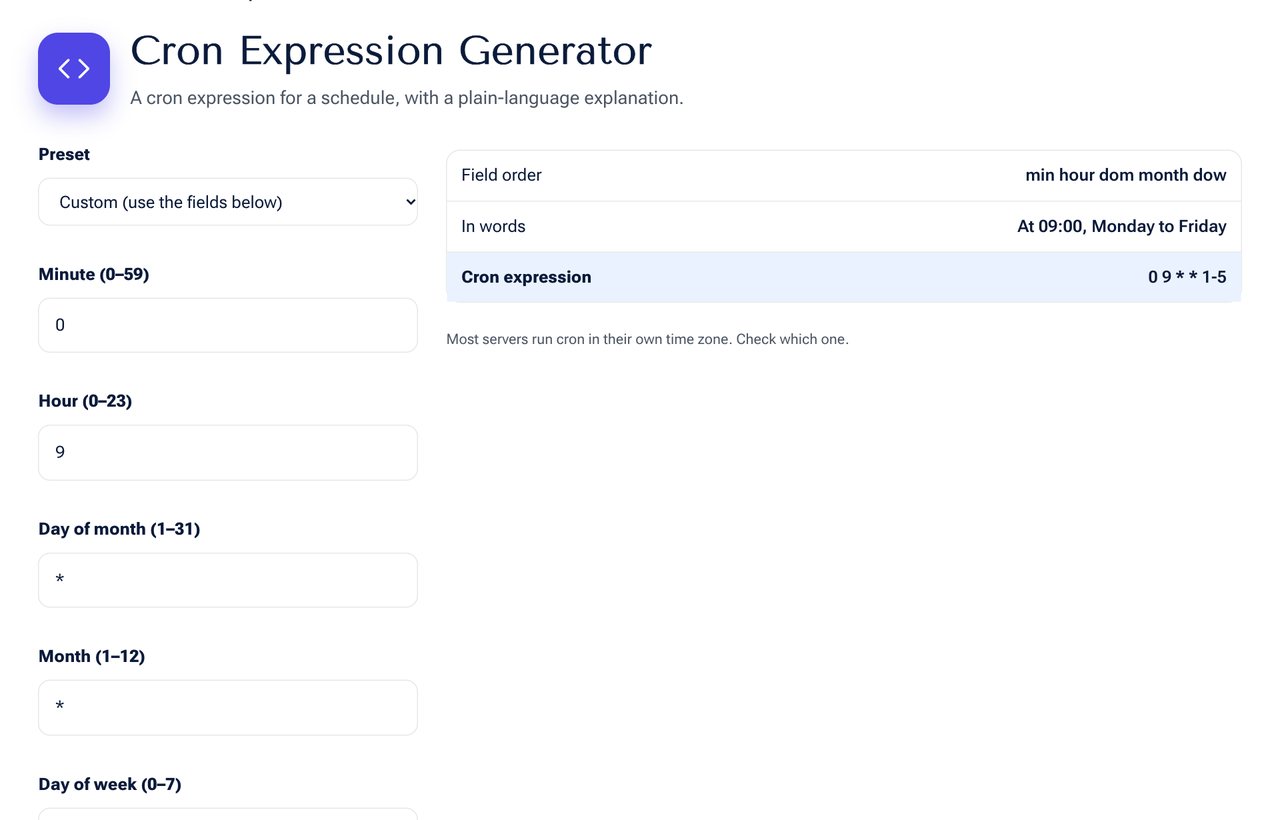
Task: Click the subtitle about plain-language explanation
Action: pos(407,98)
